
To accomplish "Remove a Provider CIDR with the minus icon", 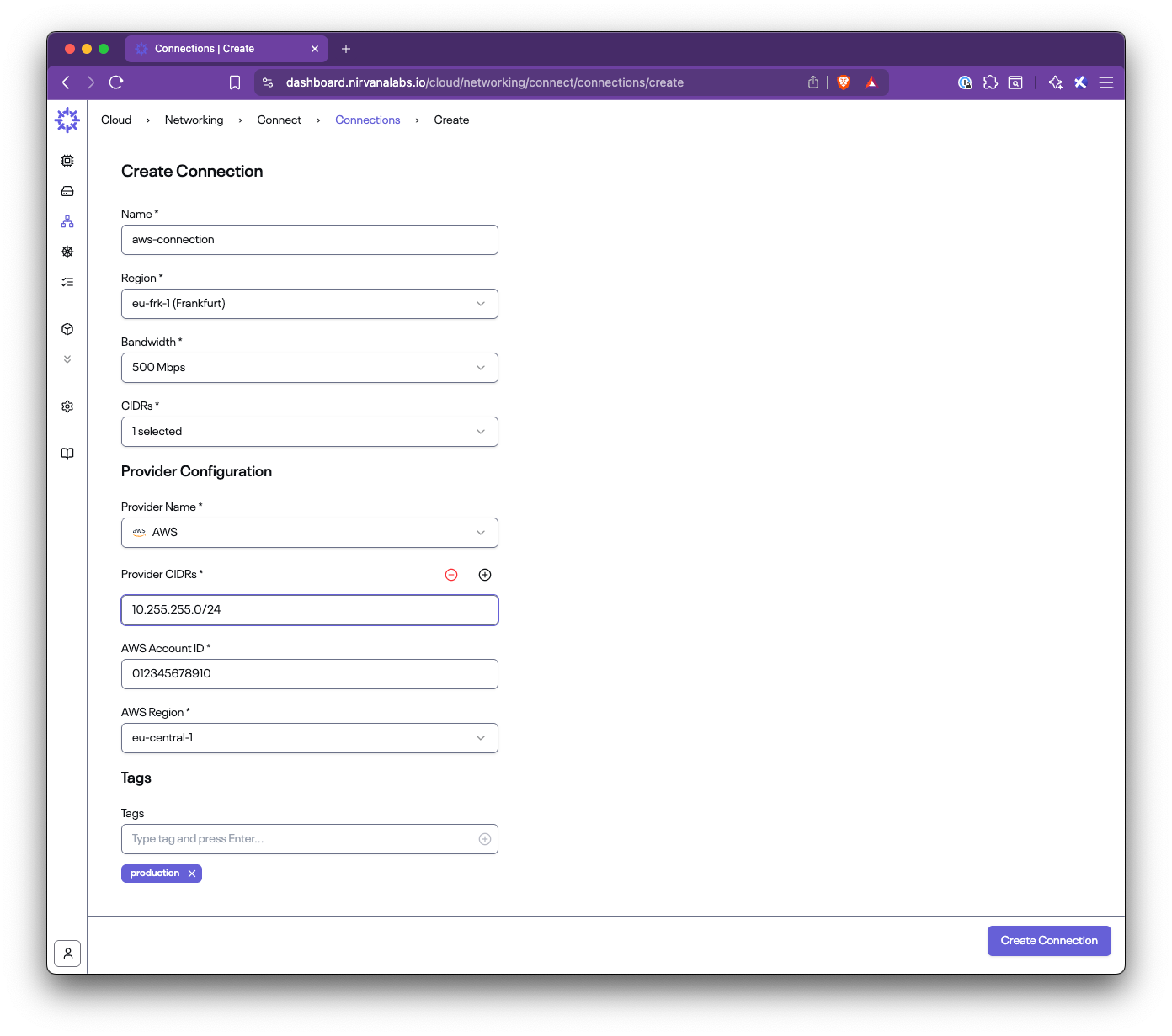I will (451, 575).
